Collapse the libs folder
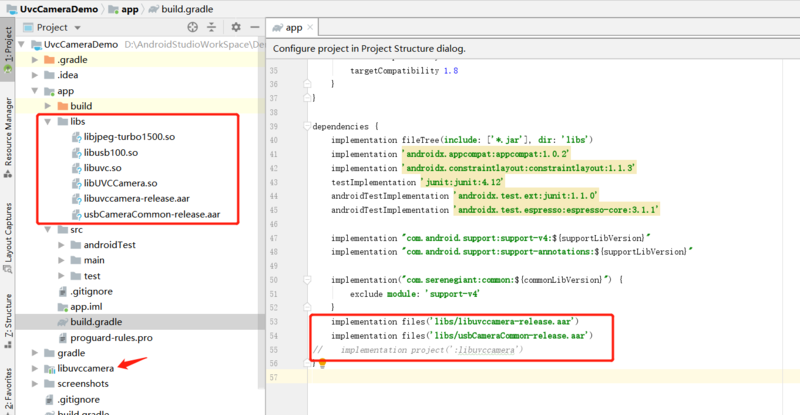Screen dimensions: 800x415 [x=46, y=121]
